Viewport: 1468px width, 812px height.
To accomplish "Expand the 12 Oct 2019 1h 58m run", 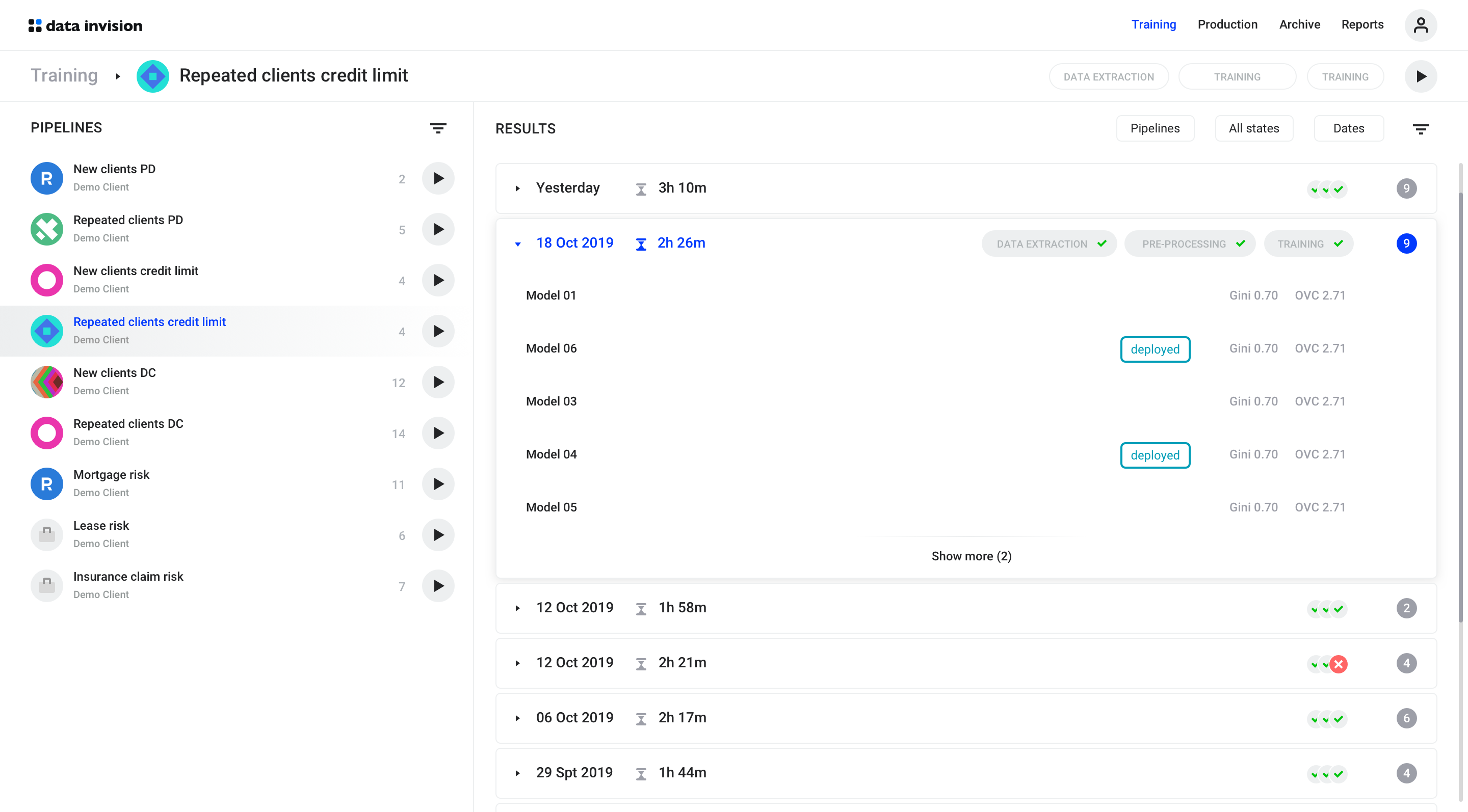I will click(517, 608).
